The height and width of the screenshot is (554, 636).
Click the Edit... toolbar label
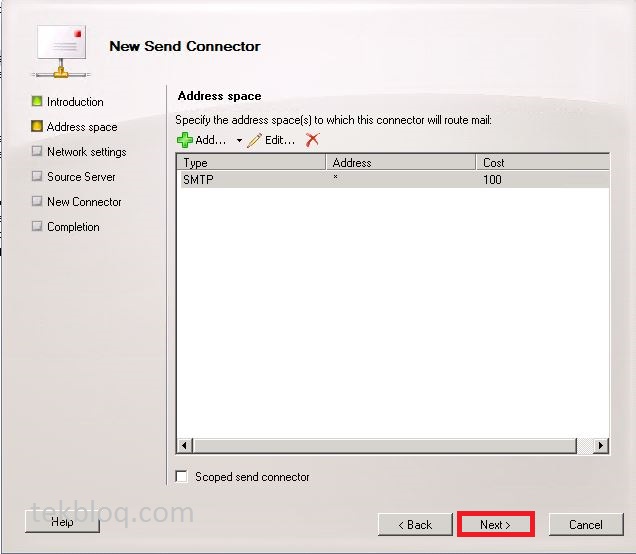280,140
